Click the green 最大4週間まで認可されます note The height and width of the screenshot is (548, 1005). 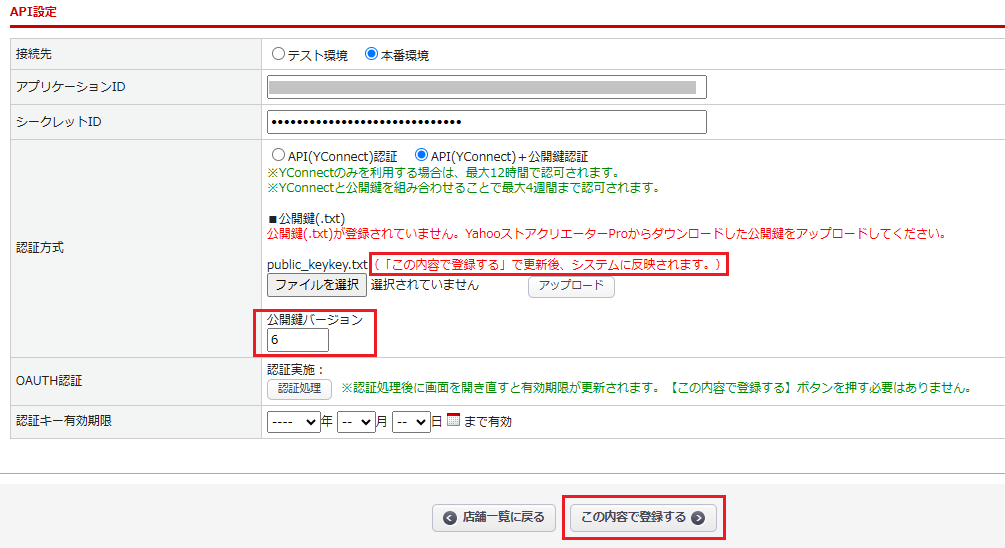[x=464, y=188]
